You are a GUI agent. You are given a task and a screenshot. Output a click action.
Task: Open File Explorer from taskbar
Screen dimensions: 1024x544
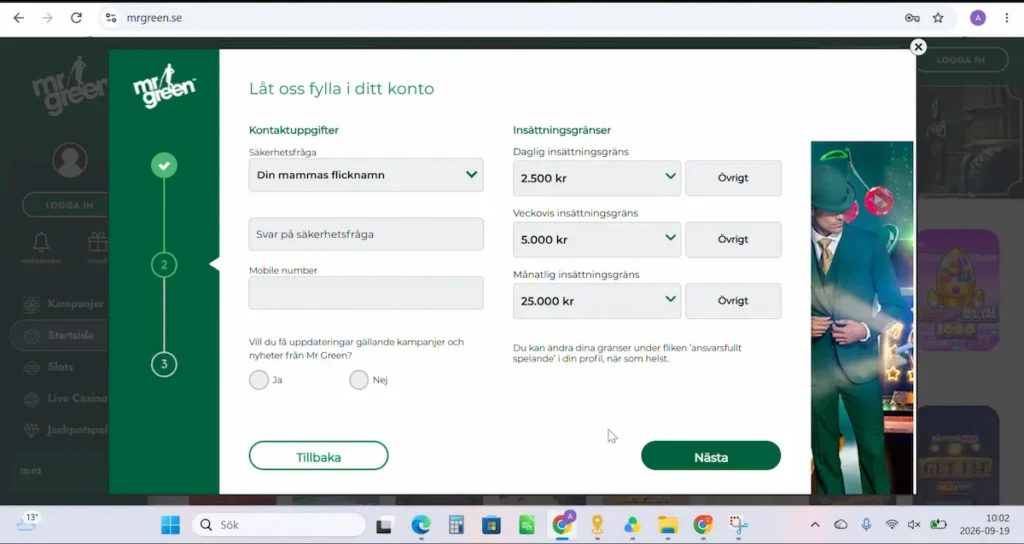[667, 525]
